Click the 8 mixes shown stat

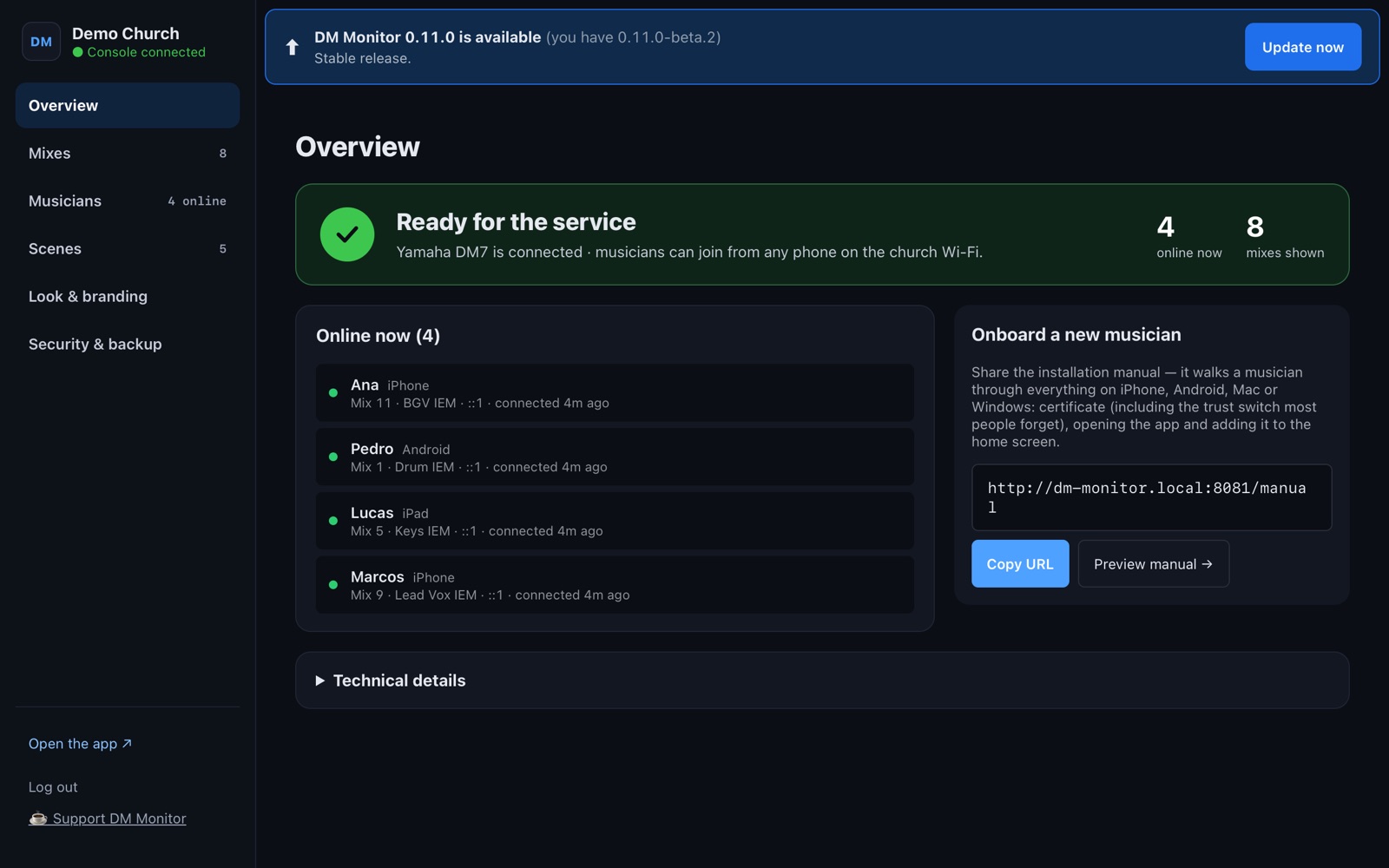point(1285,236)
